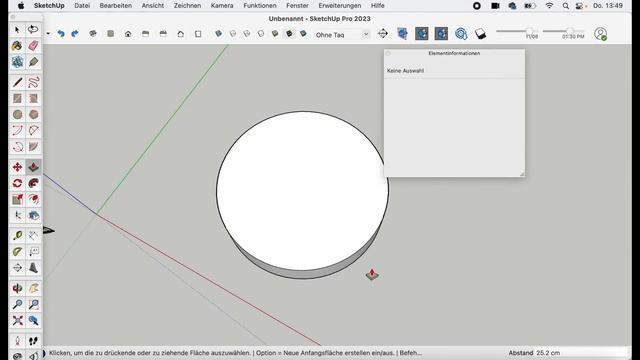Viewport: 640px width, 360px height.
Task: Select the Freehand drawing tool
Action: click(x=33, y=82)
